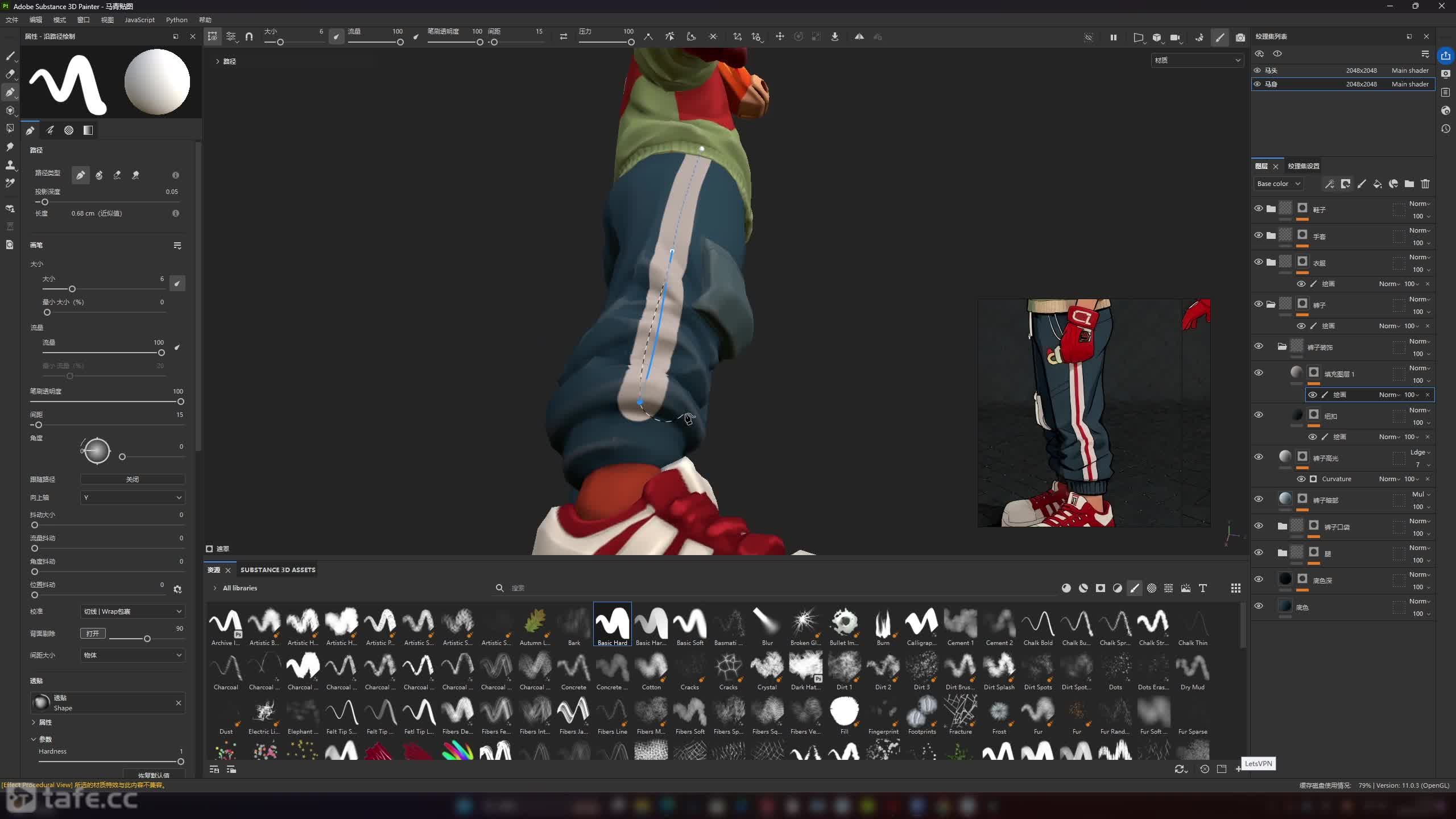Hide the 裤子高光 layer
This screenshot has width=1456, height=819.
pos(1258,457)
